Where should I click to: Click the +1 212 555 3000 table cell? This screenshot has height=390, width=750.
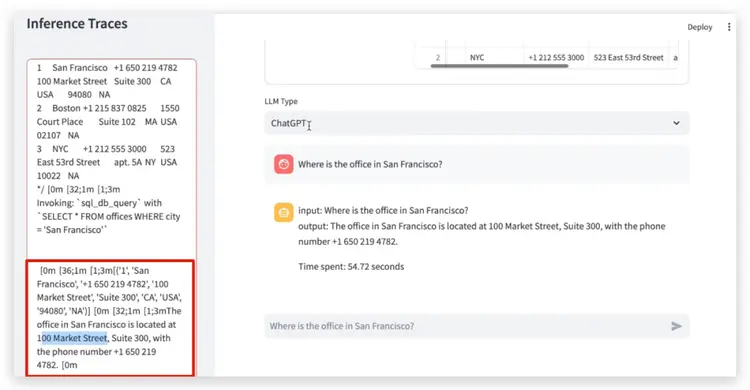click(x=556, y=57)
